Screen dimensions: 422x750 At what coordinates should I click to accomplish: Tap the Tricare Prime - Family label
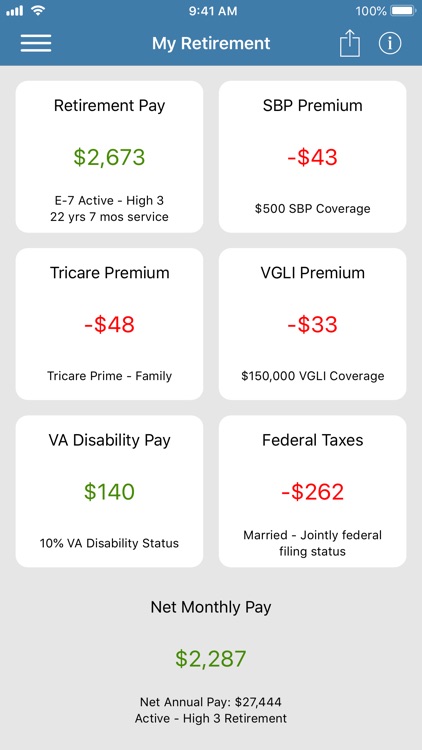pos(110,376)
